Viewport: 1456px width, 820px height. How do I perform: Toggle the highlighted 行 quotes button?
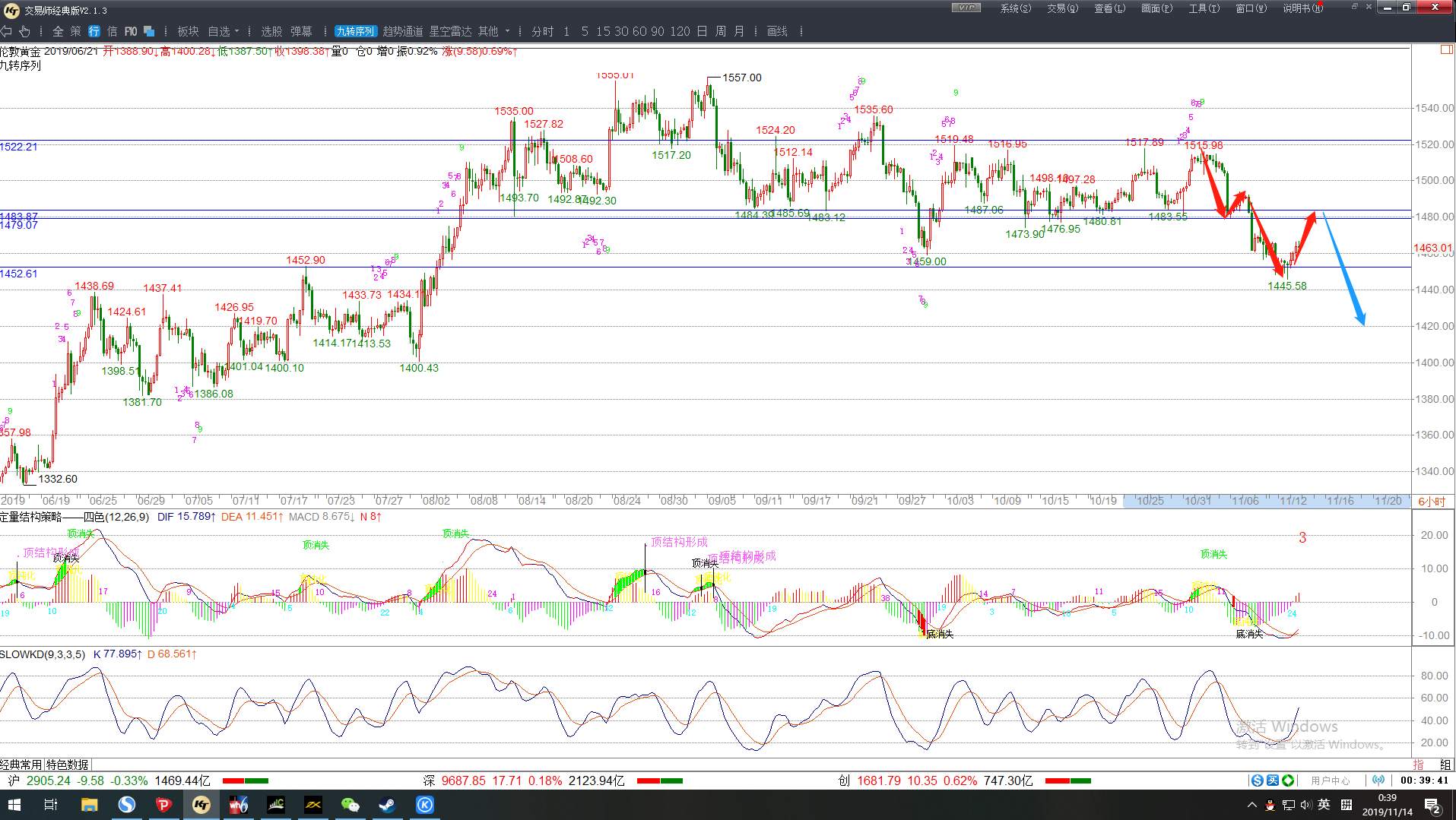(94, 31)
